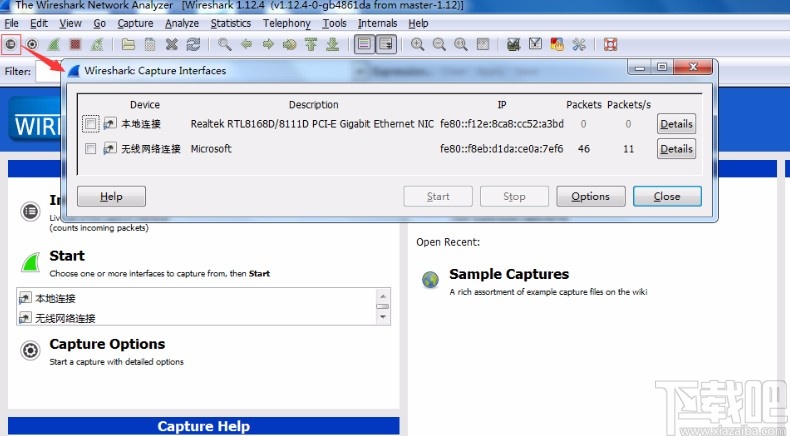The height and width of the screenshot is (436, 790).
Task: Click the Start link on welcome page
Action: 67,256
